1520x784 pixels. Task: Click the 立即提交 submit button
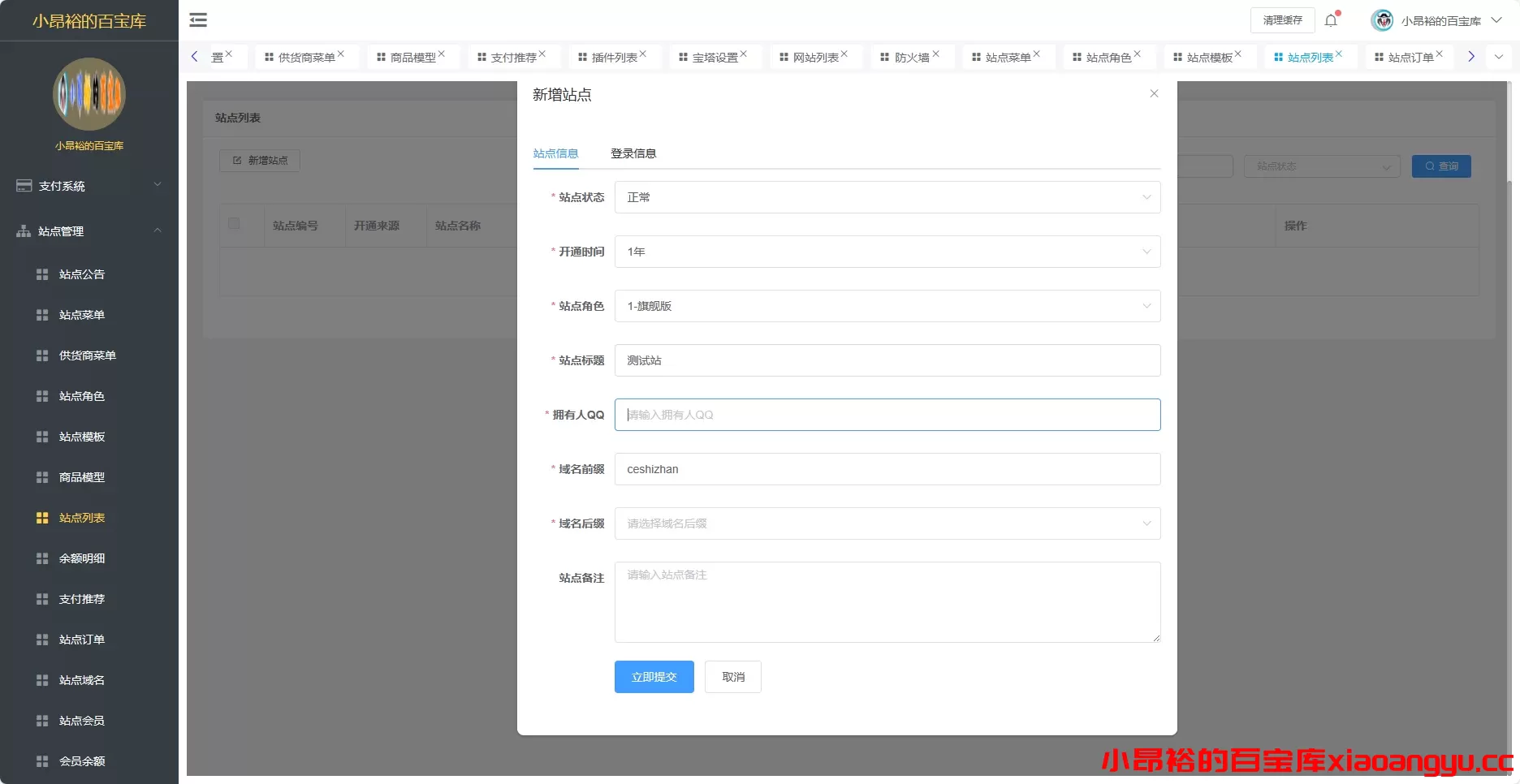click(x=654, y=676)
